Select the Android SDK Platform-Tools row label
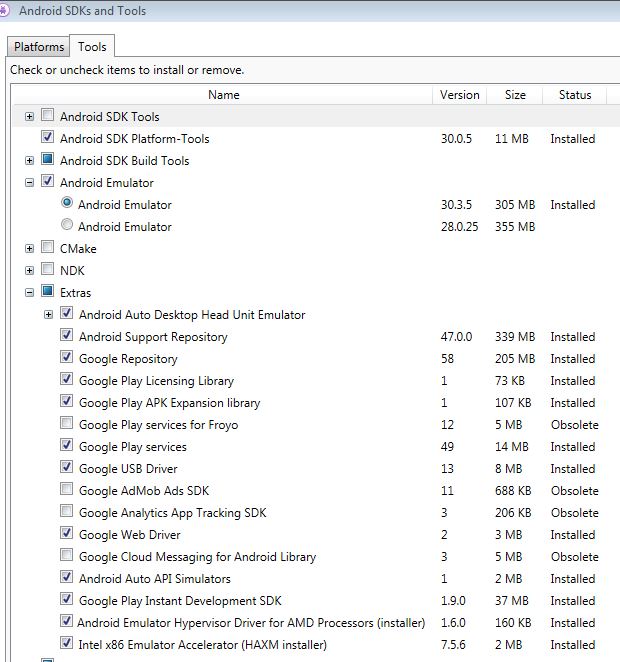 (135, 139)
